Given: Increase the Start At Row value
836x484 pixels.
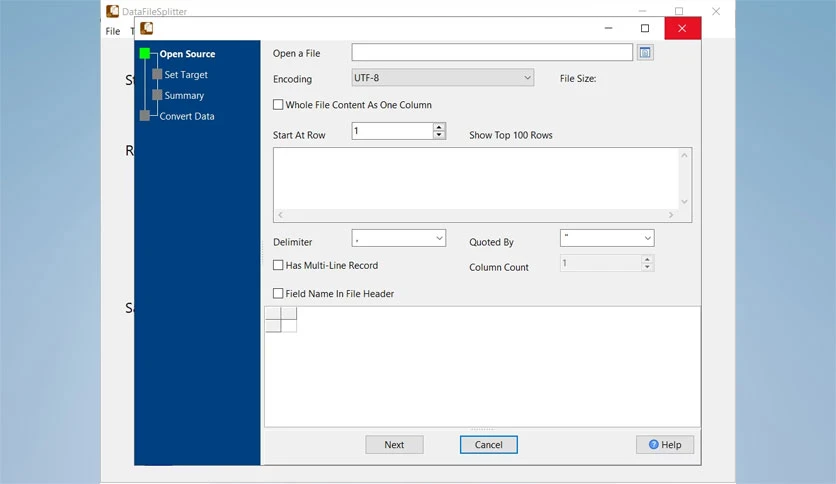Looking at the screenshot, I should [x=439, y=127].
